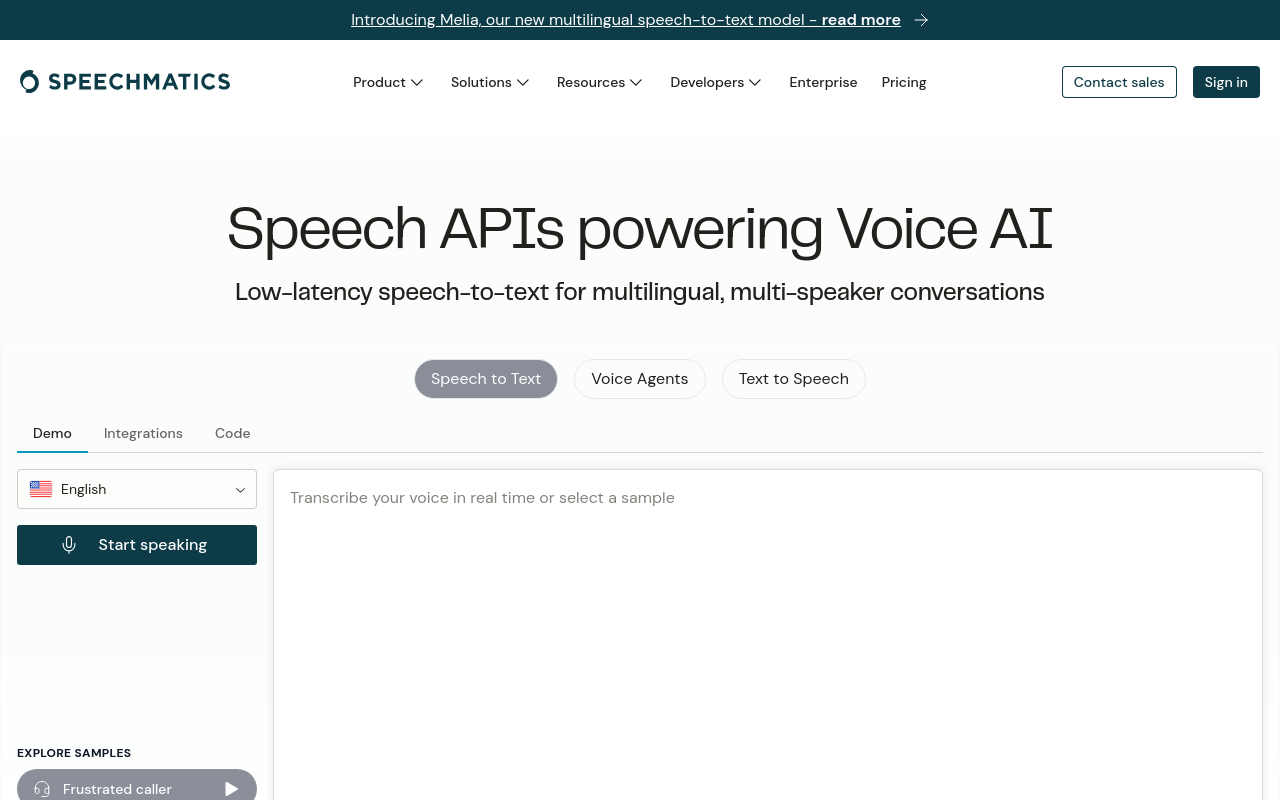Play the Frustrated caller sample

click(232, 789)
